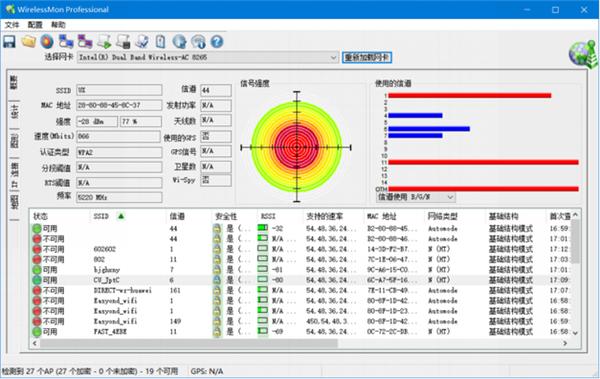Open the yellow folder toolbar icon
Image resolution: width=600 pixels, height=379 pixels.
[x=29, y=41]
